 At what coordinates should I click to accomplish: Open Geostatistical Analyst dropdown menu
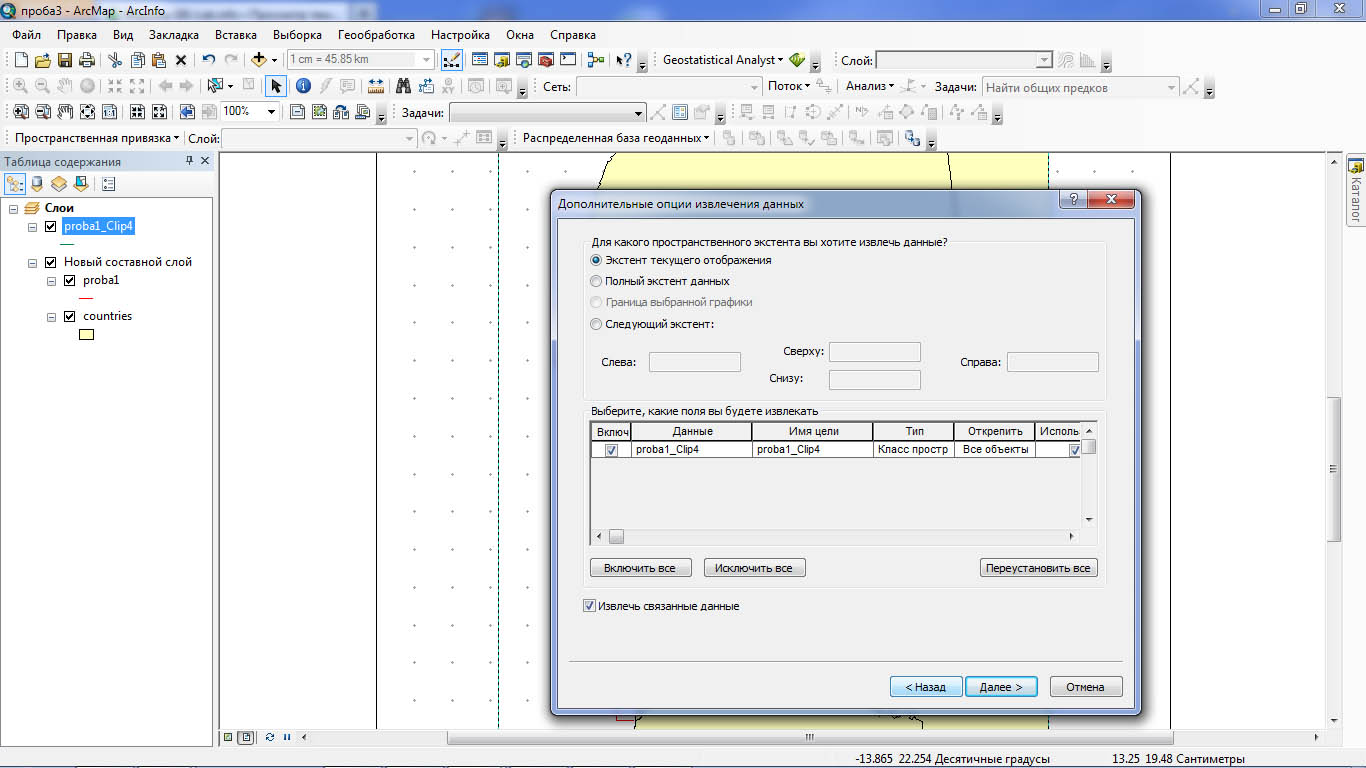coord(722,60)
